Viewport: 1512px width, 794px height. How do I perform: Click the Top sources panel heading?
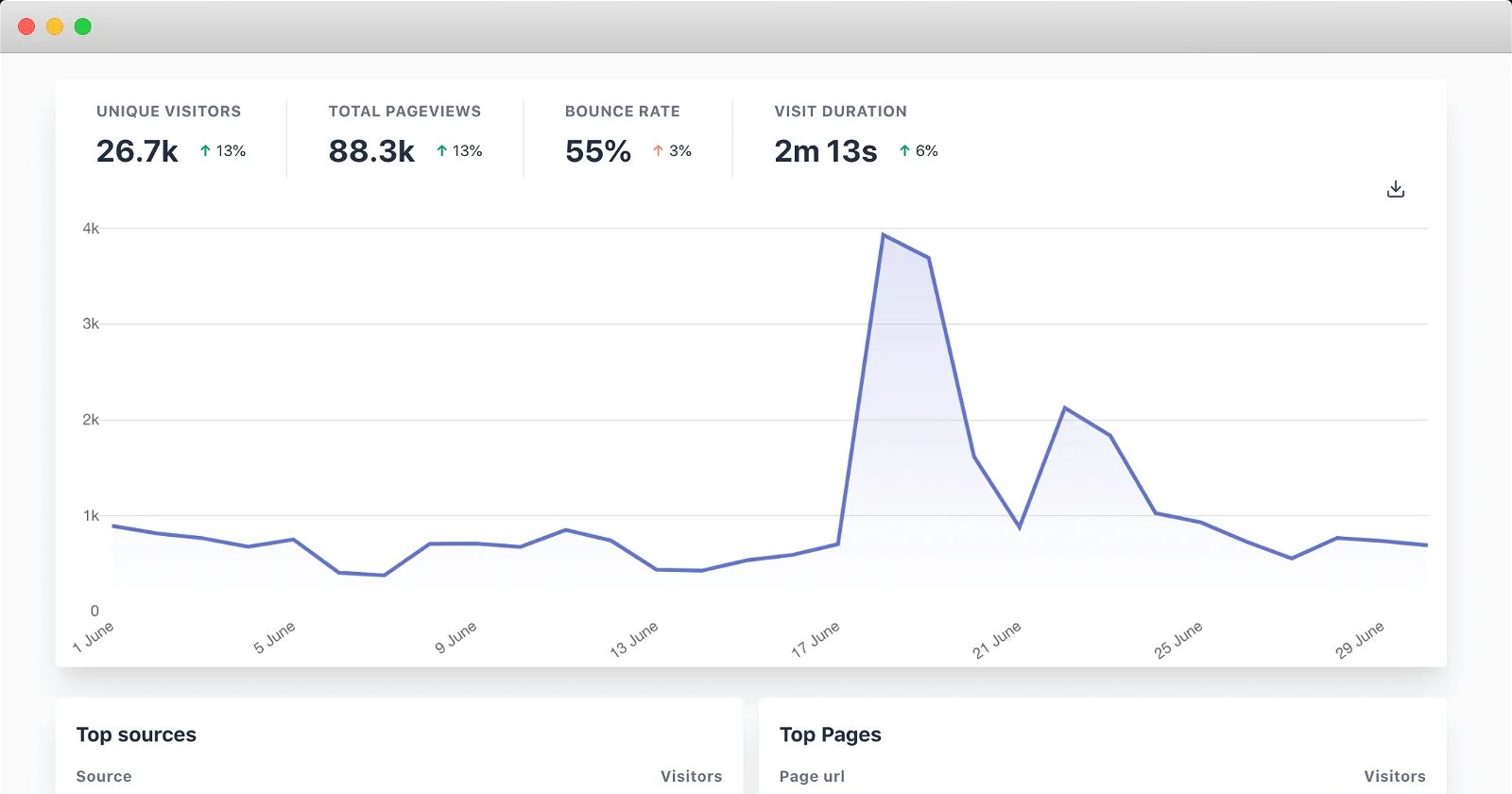136,734
